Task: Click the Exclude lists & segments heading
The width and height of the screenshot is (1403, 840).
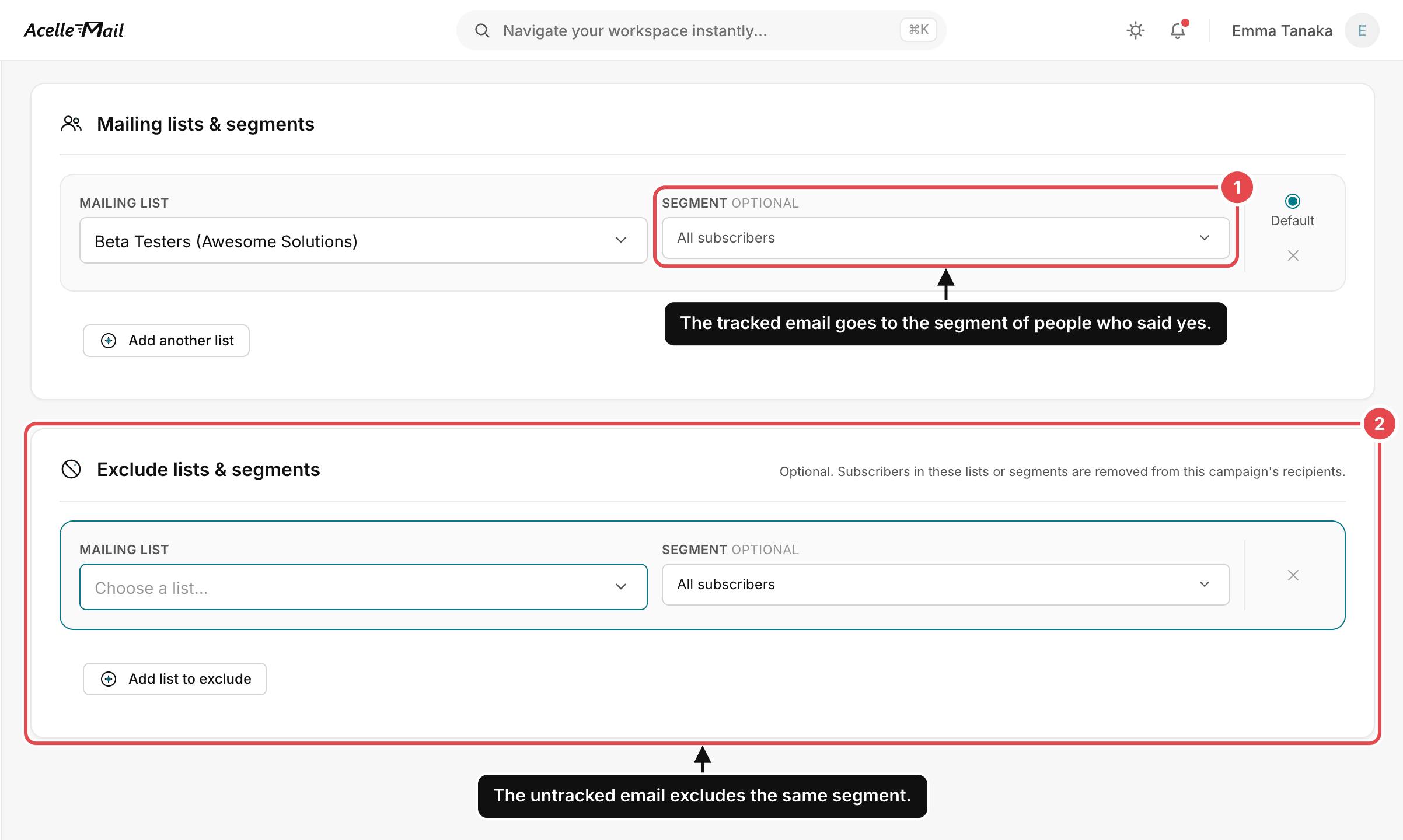Action: 208,470
